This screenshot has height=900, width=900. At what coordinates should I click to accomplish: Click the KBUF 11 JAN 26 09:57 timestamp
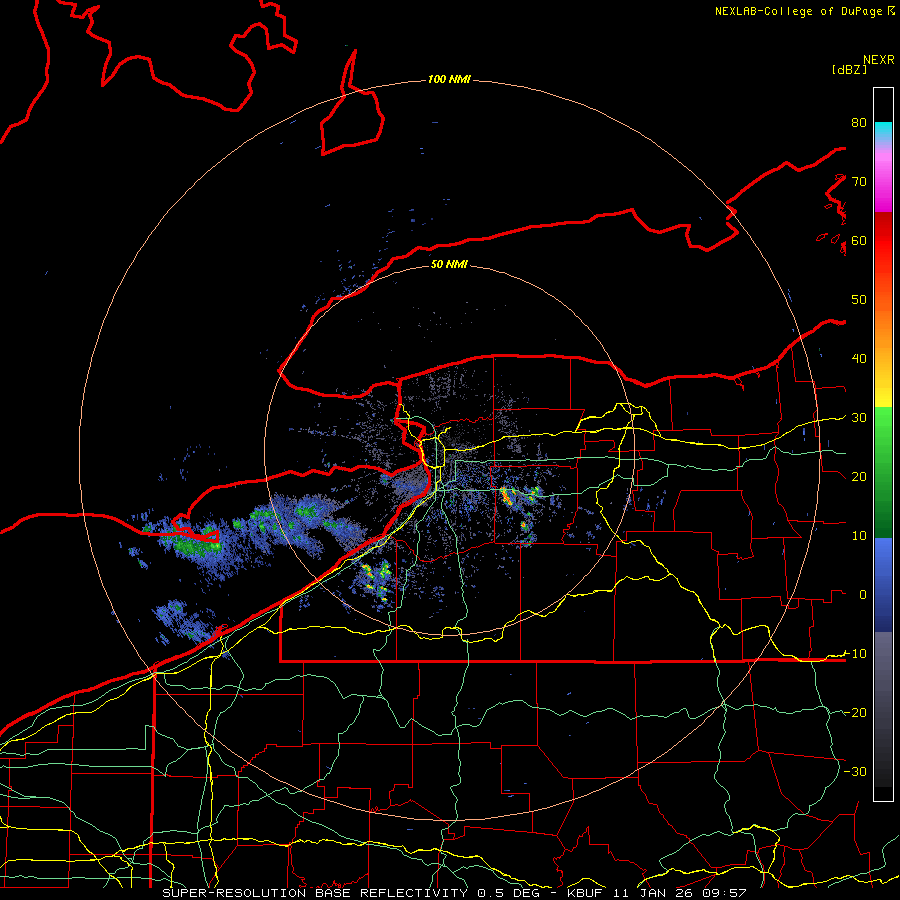click(657, 893)
